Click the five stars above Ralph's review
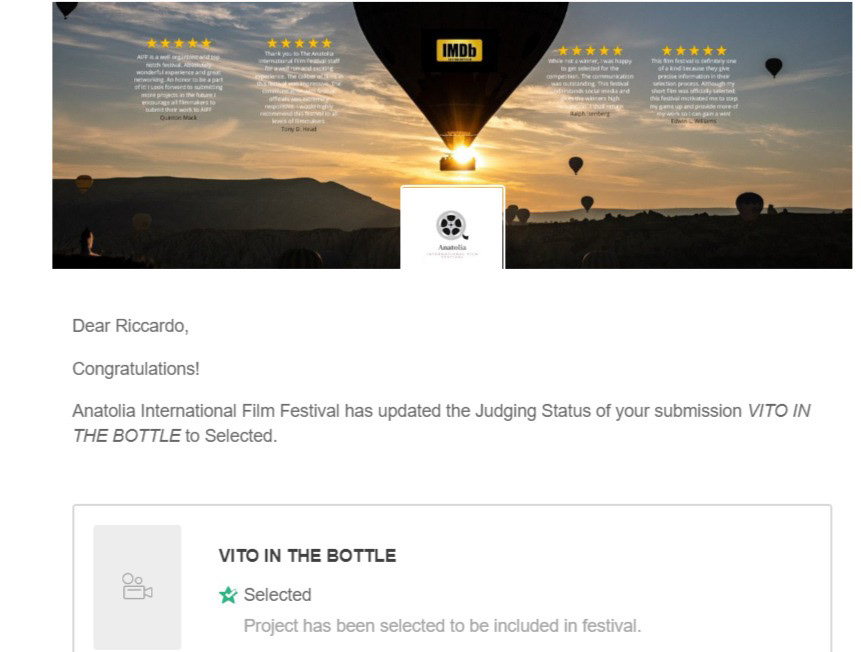Viewport: 861px width, 652px height. coord(589,51)
